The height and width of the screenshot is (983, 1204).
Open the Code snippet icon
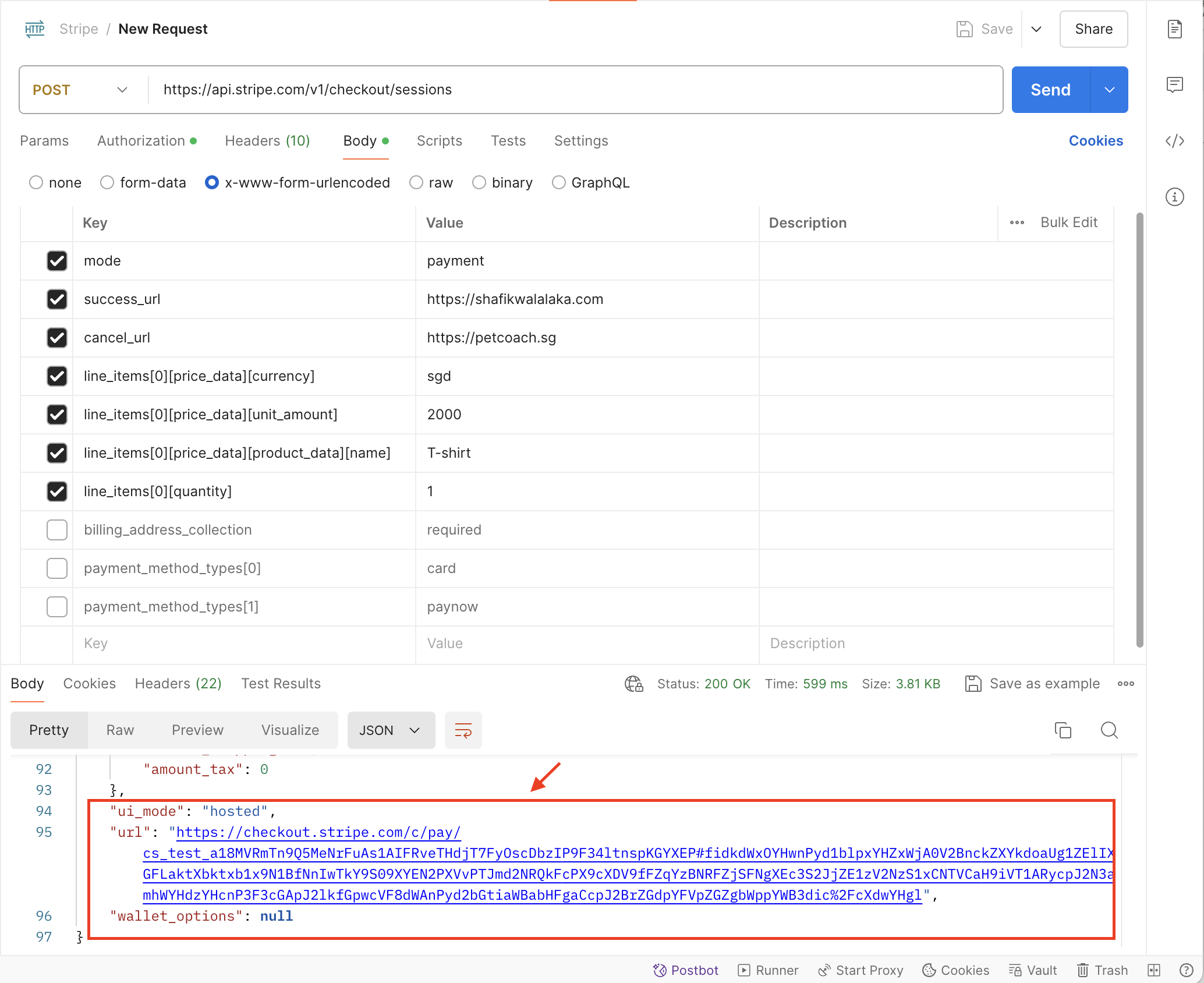pyautogui.click(x=1175, y=141)
